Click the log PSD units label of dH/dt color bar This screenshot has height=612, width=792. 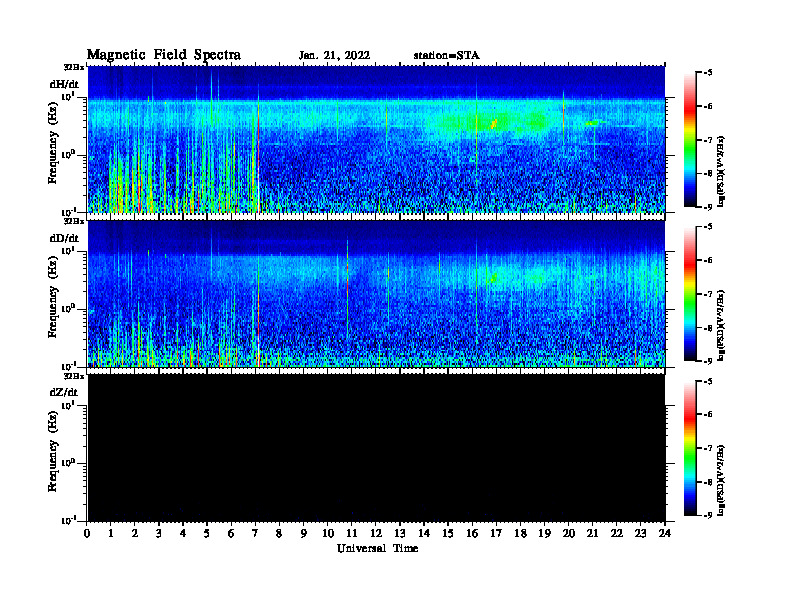pyautogui.click(x=722, y=171)
